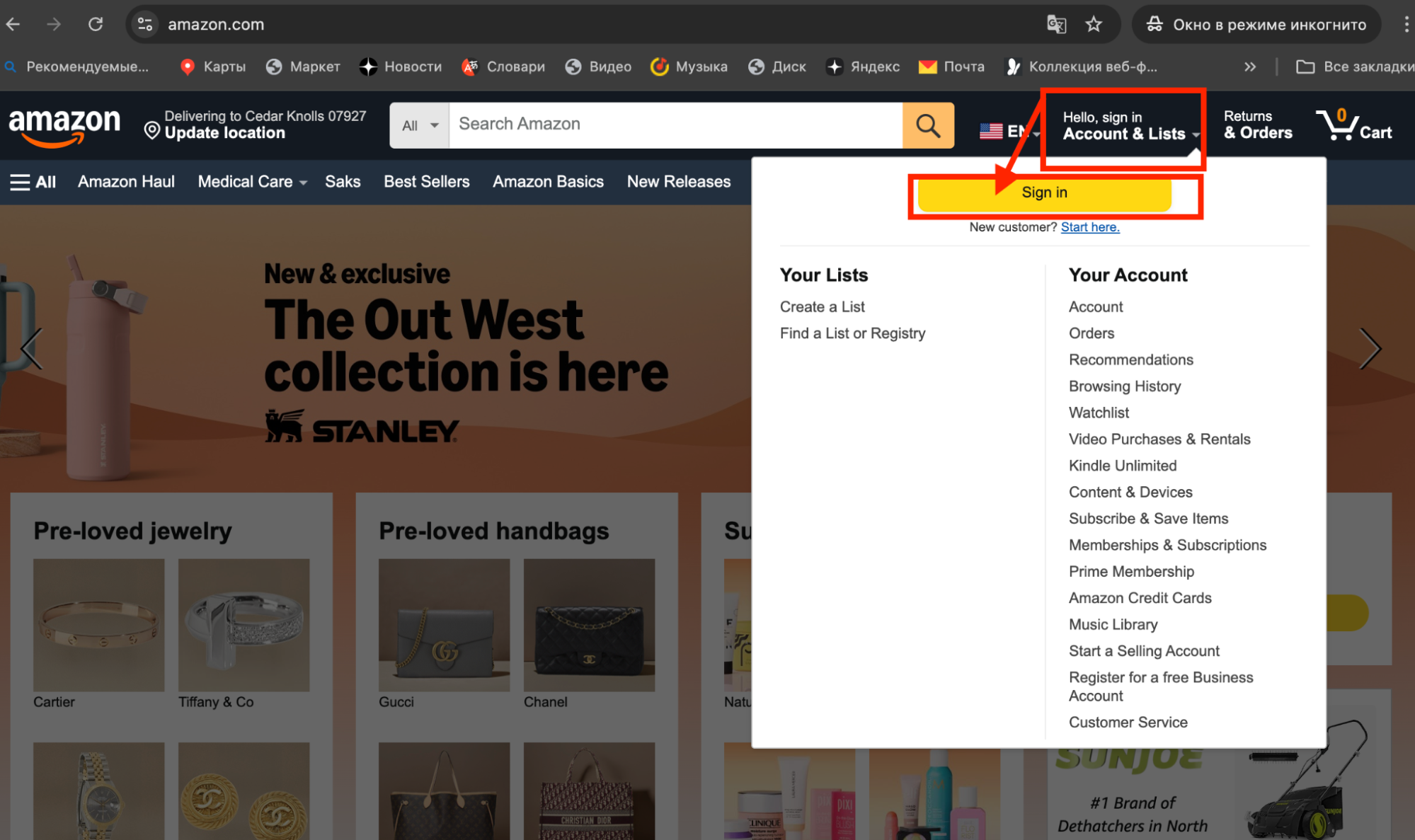Show previous hero banner slide
This screenshot has width=1415, height=840.
[x=31, y=348]
